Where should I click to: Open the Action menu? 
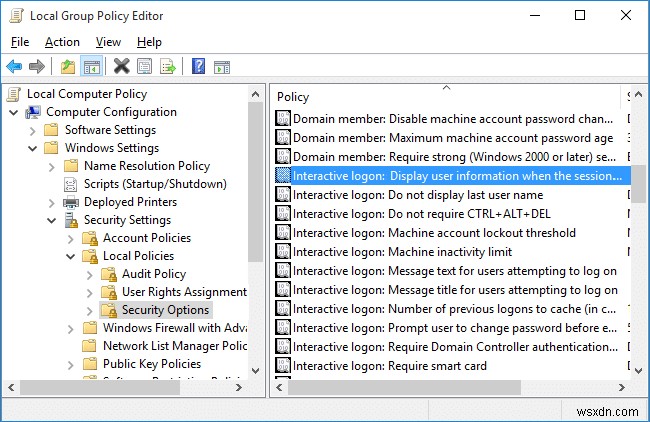62,42
